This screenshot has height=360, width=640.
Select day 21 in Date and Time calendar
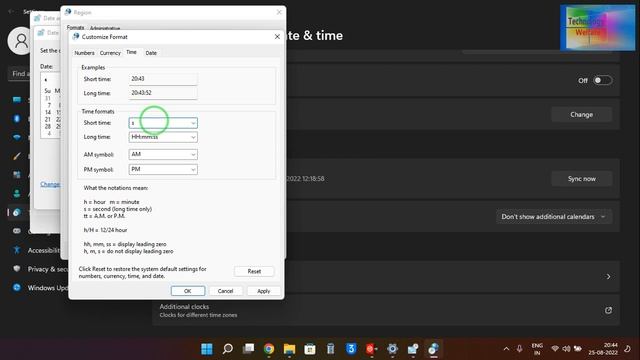click(x=48, y=120)
